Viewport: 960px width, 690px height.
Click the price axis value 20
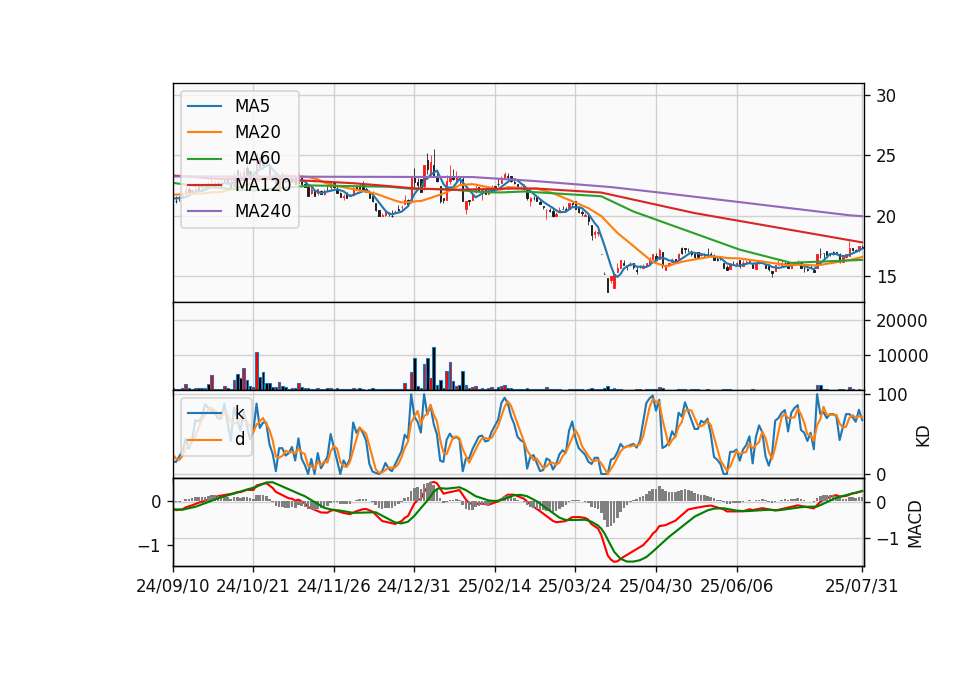[x=886, y=217]
